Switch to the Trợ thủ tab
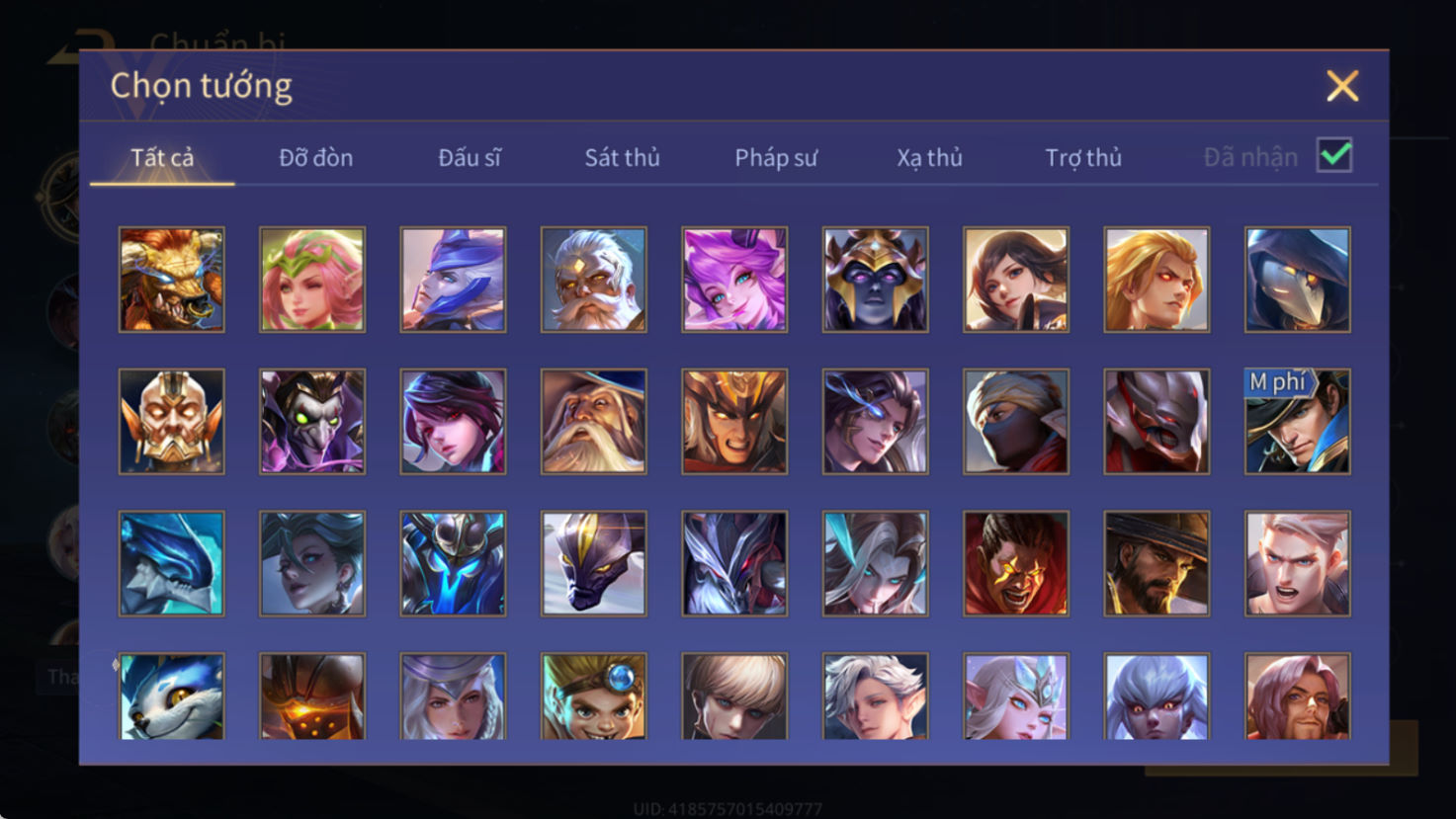1456x819 pixels. pos(1083,158)
